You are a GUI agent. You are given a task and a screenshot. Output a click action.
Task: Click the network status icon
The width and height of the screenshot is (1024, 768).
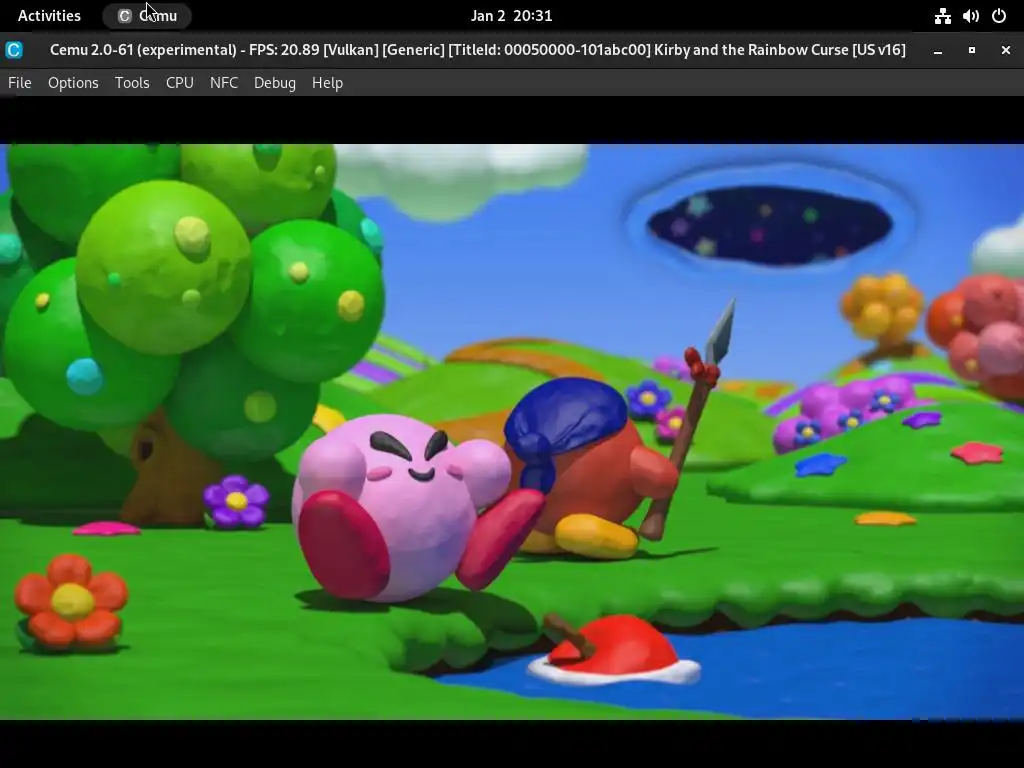[x=942, y=16]
